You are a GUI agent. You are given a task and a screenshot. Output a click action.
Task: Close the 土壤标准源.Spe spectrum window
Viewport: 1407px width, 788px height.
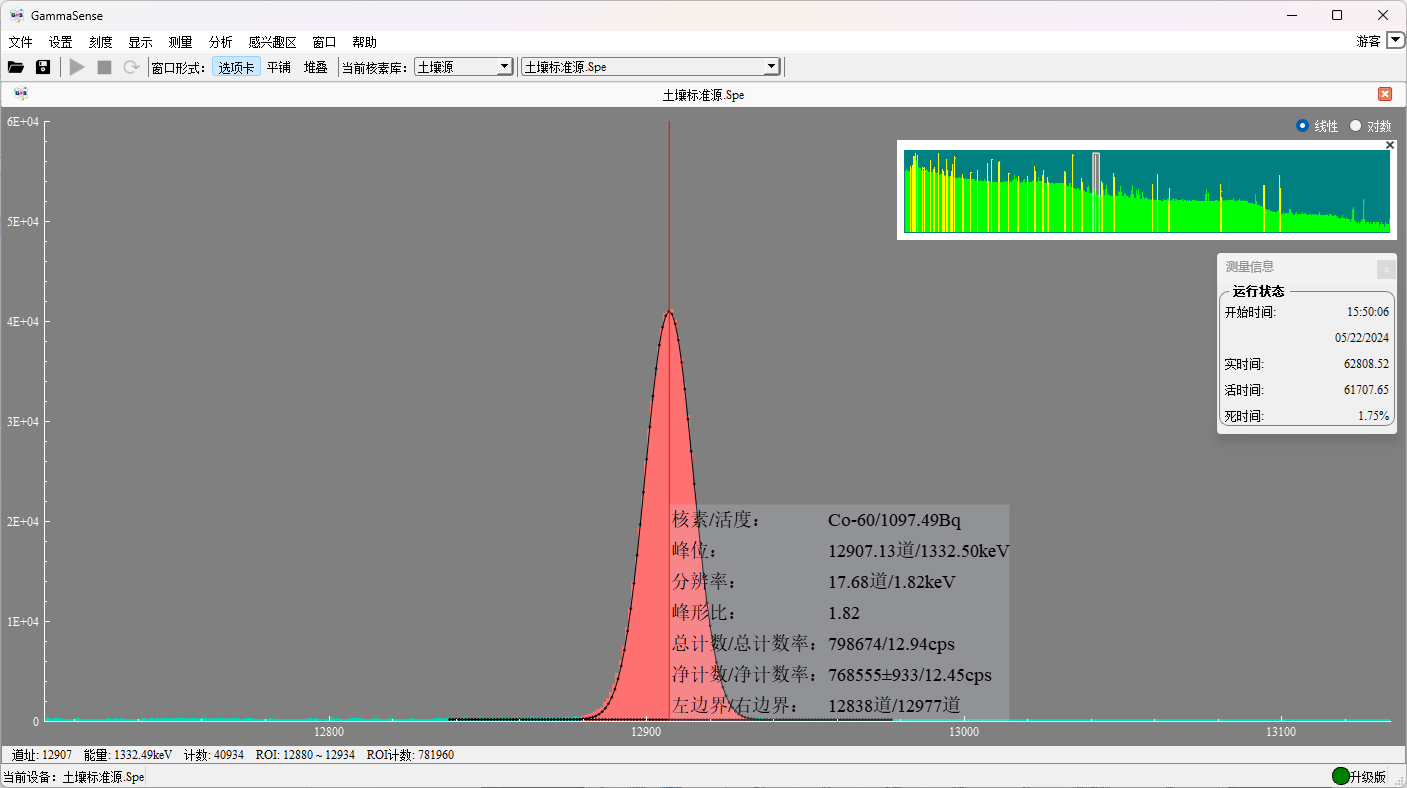(x=1385, y=94)
